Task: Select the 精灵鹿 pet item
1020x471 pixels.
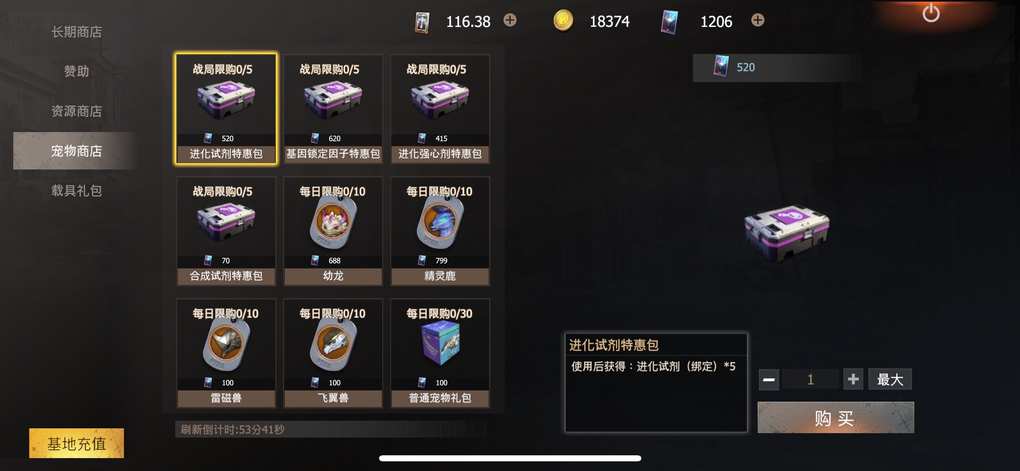Action: [x=440, y=230]
